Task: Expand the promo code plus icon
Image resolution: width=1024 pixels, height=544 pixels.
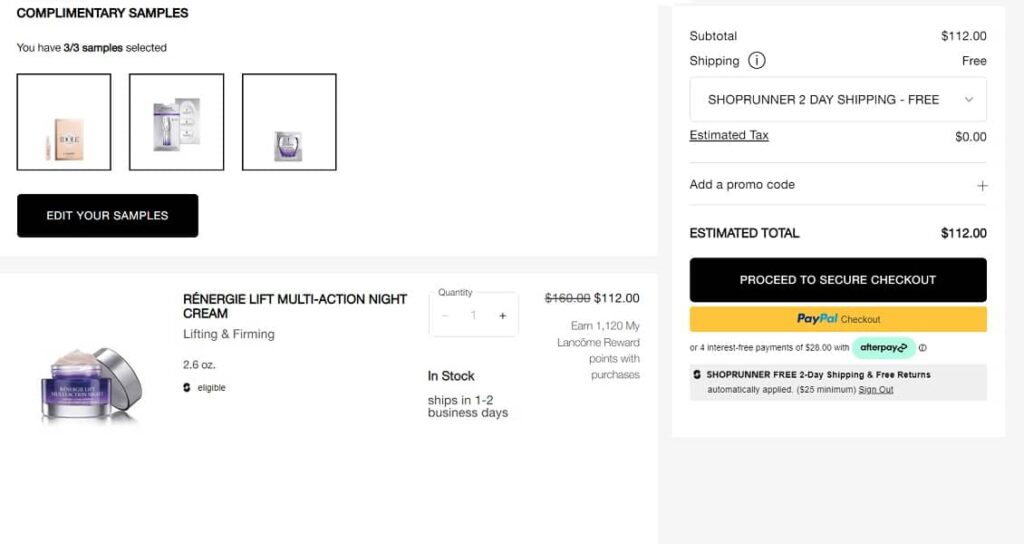Action: (982, 185)
